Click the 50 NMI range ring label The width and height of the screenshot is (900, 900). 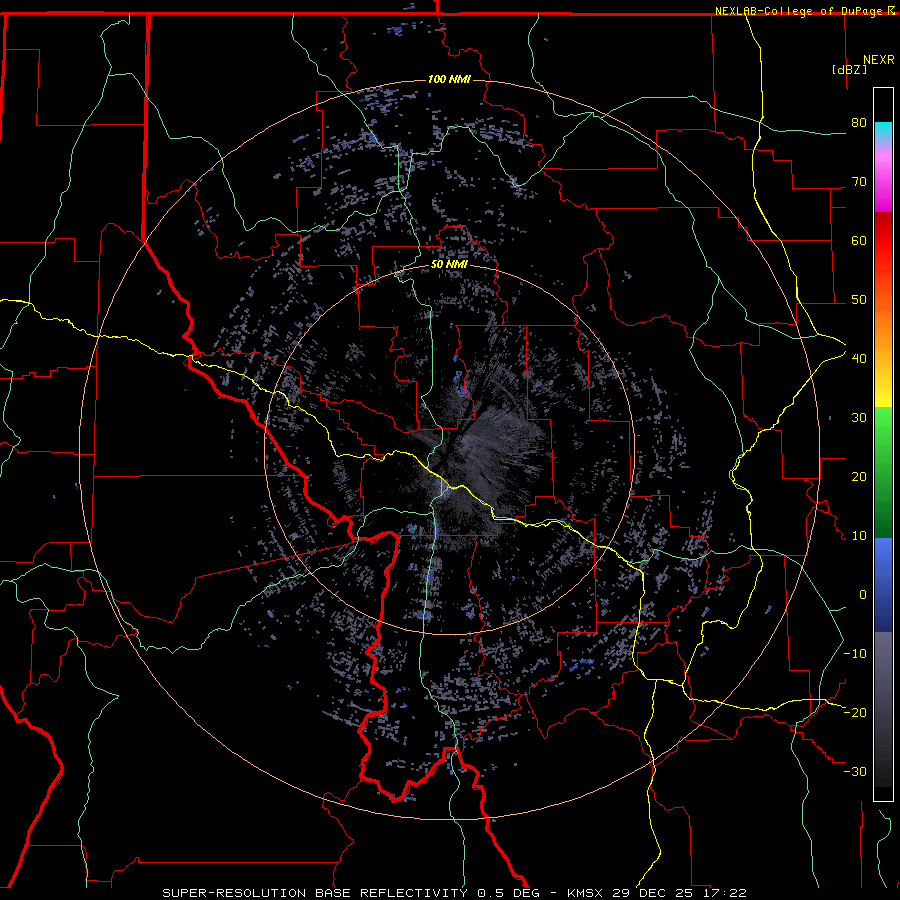coord(449,264)
